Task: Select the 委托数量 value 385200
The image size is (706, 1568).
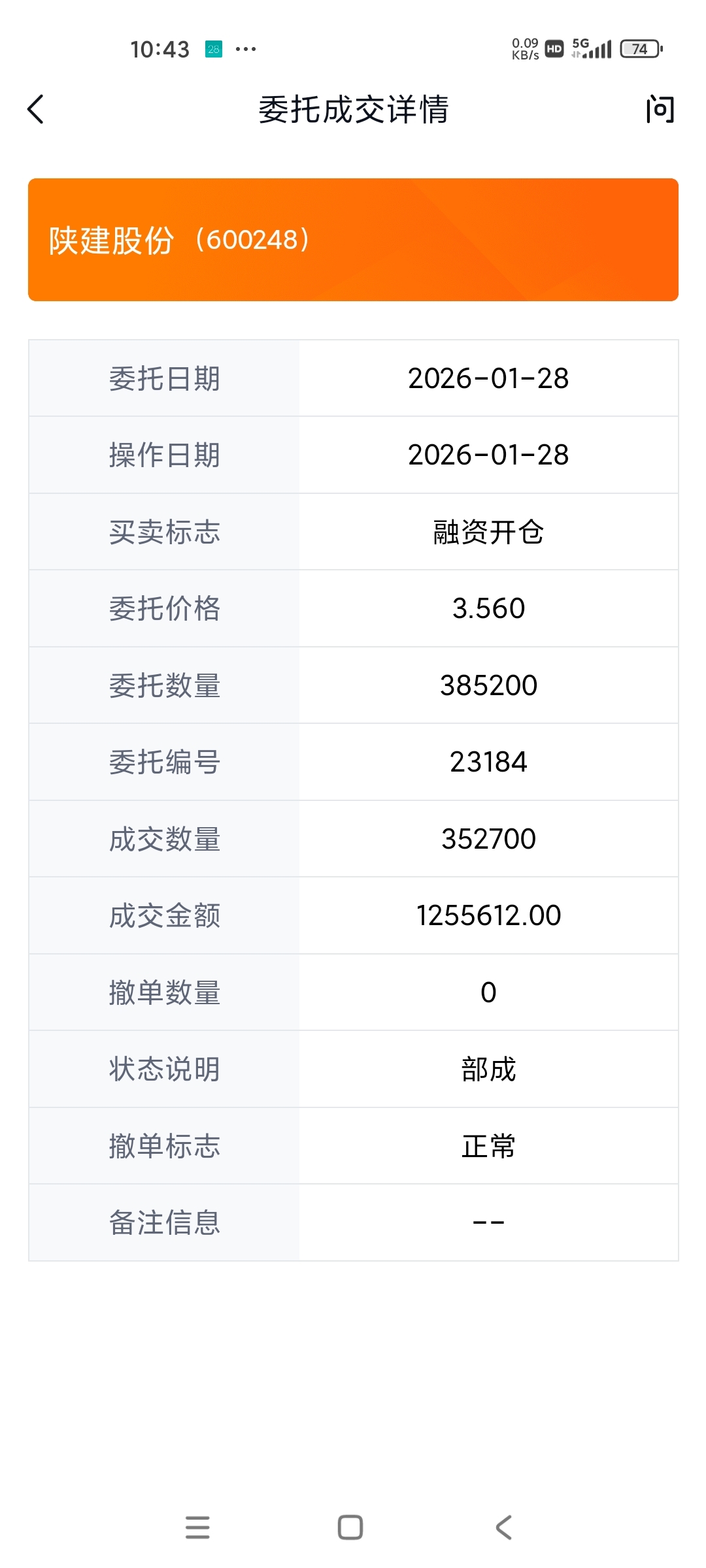Action: pyautogui.click(x=488, y=685)
